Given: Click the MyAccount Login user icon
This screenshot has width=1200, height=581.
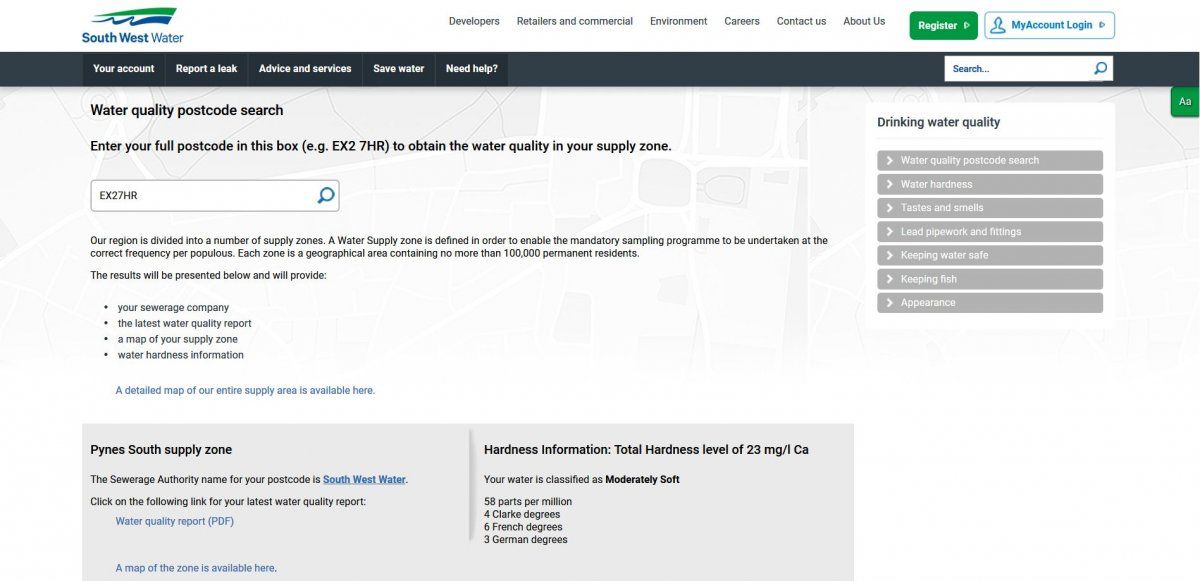Looking at the screenshot, I should point(997,25).
